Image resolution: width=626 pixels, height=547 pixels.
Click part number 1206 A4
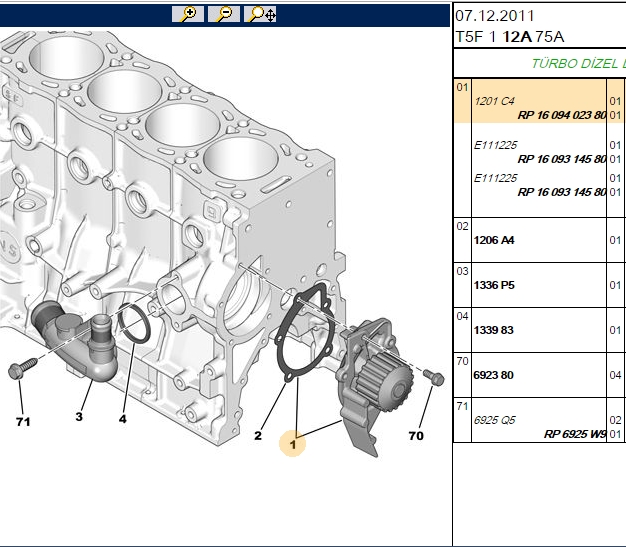coord(494,240)
